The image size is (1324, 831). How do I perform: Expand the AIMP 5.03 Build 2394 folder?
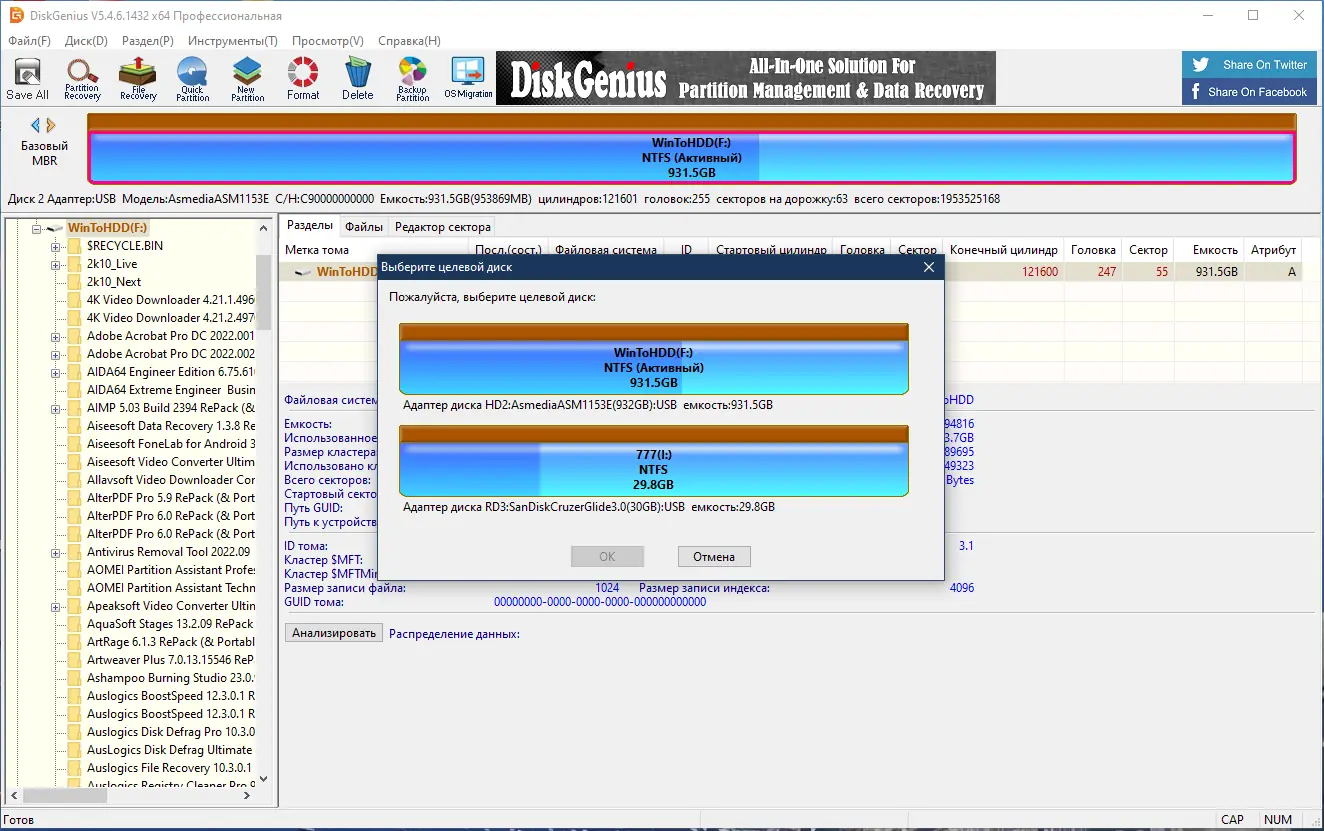tap(56, 408)
